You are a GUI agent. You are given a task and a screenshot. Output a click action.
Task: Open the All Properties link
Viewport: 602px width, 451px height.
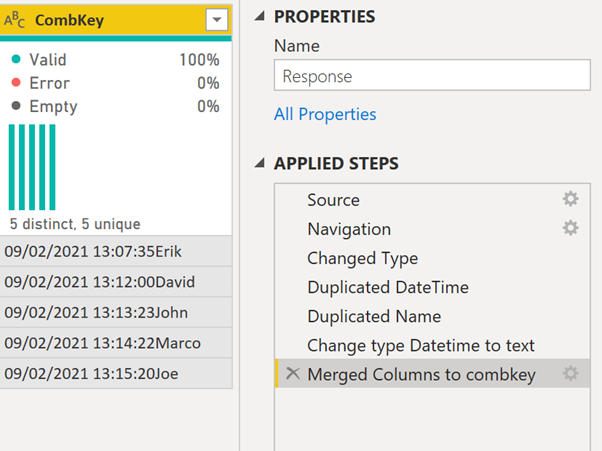tap(325, 114)
